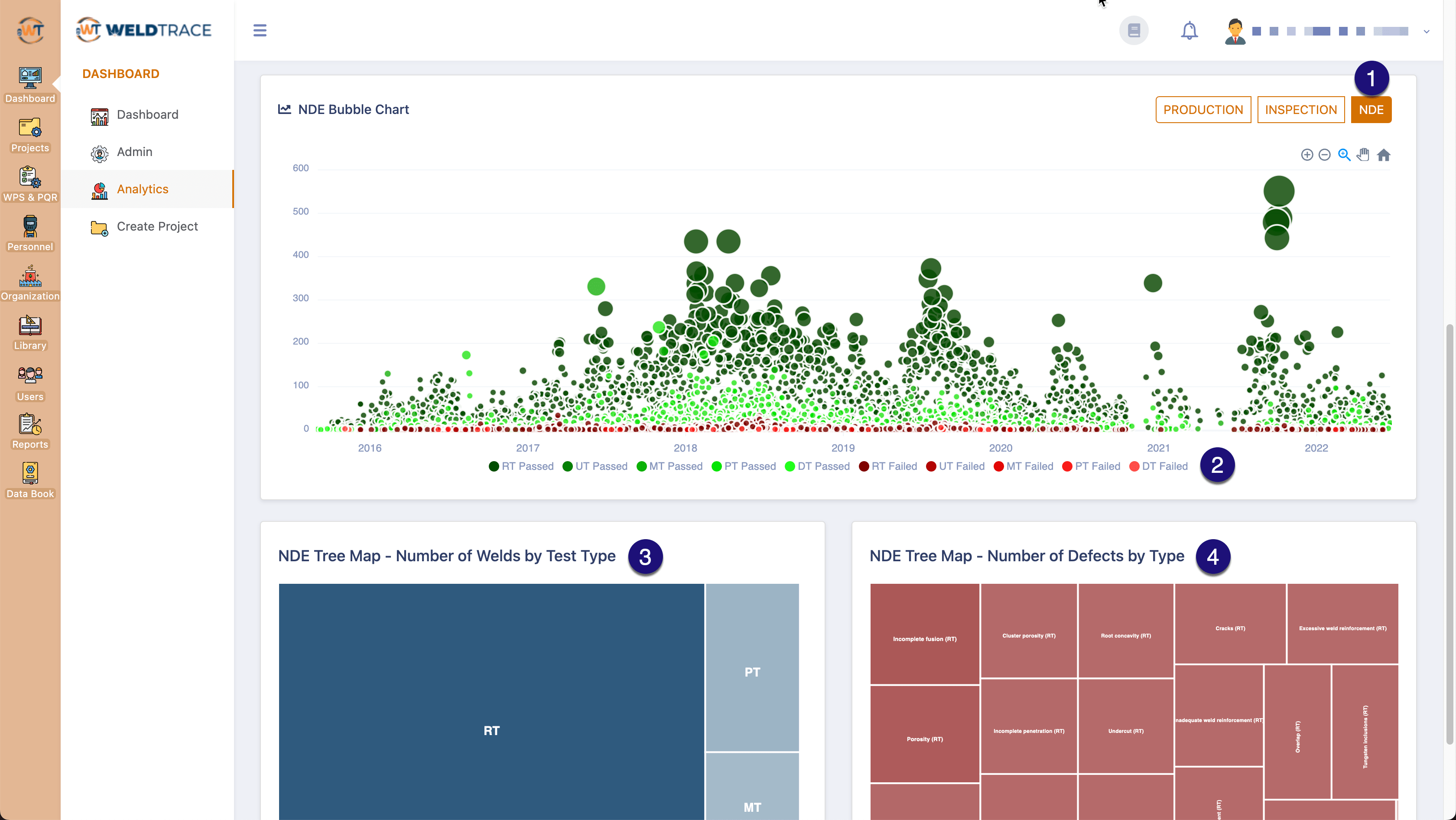Expand the user profile dropdown arrow
Viewport: 1456px width, 820px height.
click(x=1426, y=32)
